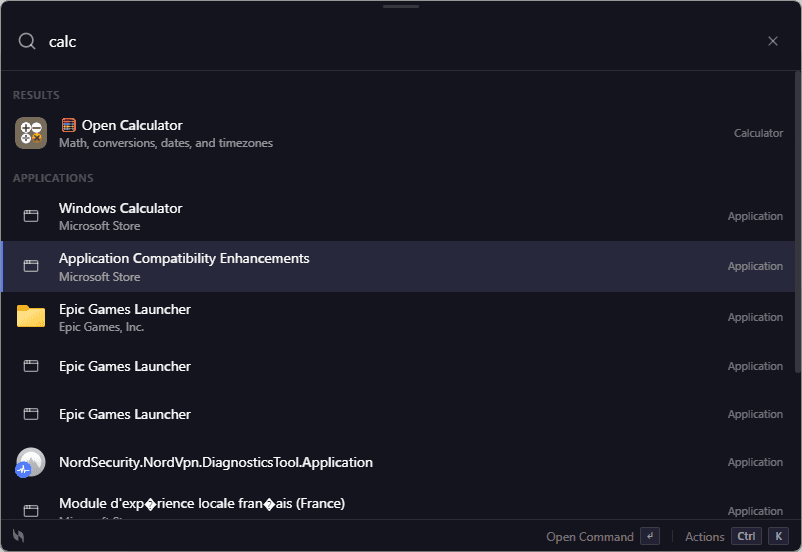
Task: Click the 'Ctrl' key badge
Action: point(746,536)
